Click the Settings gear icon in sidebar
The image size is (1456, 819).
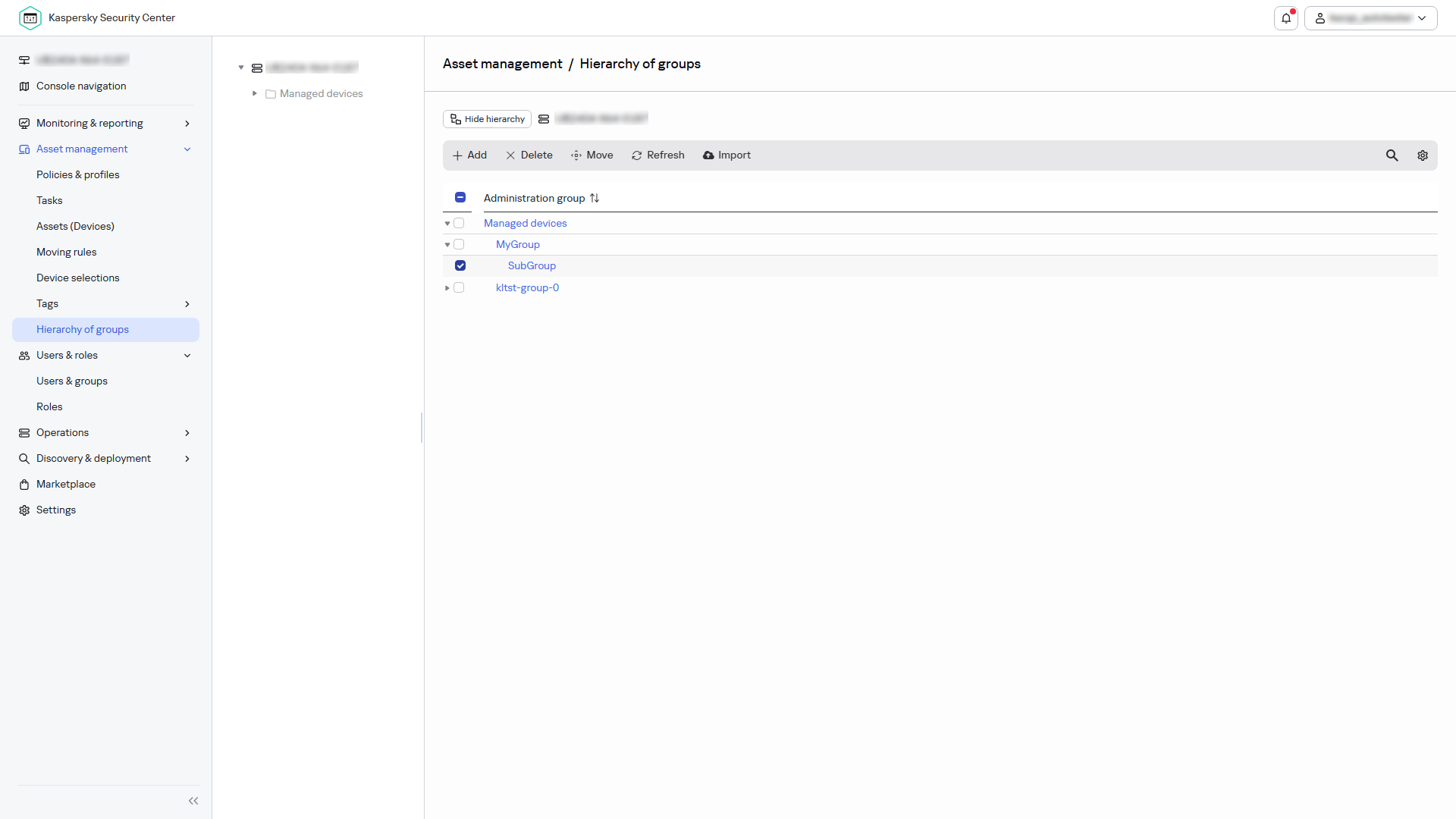click(x=24, y=510)
